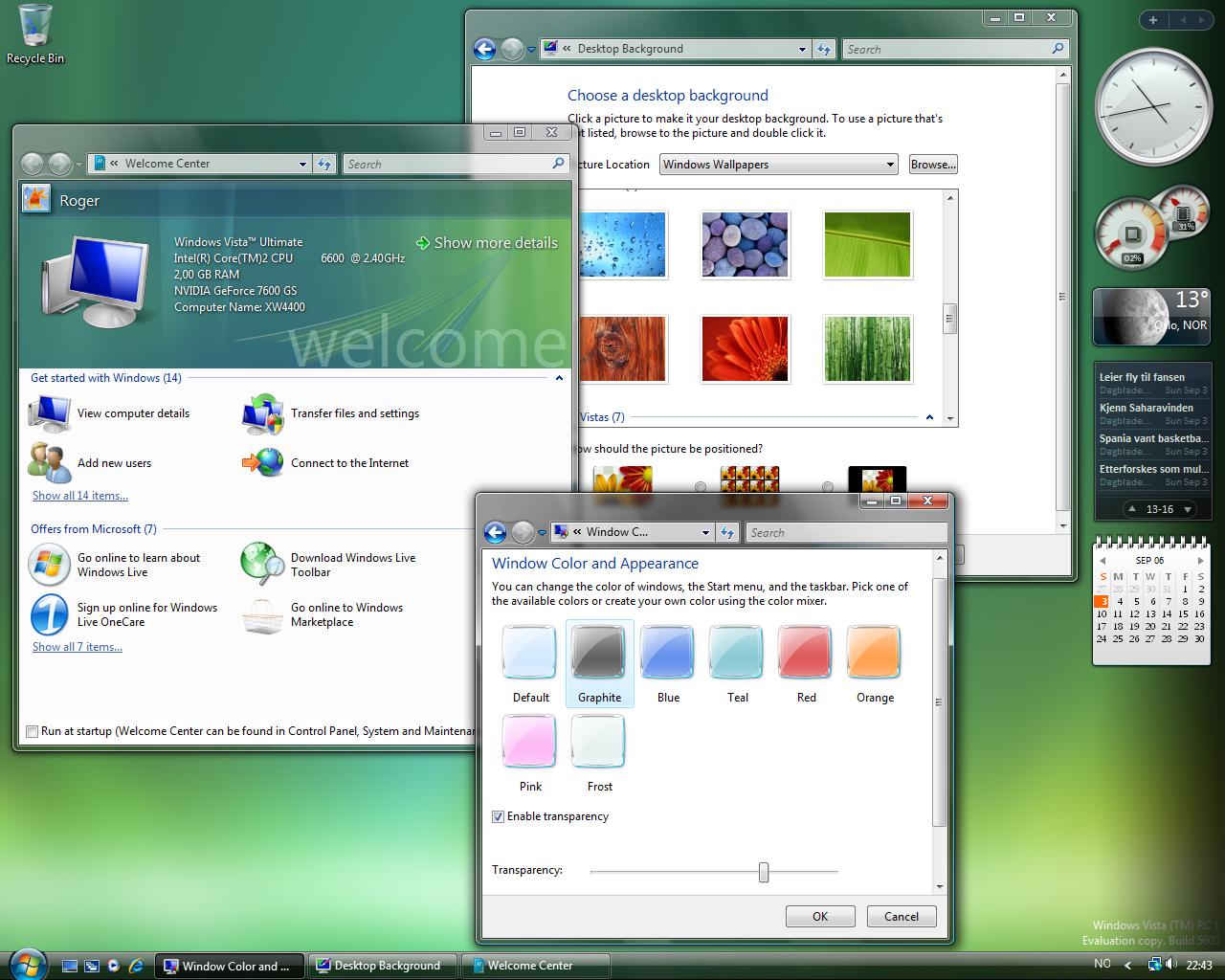Choose the pebbles wallpaper thumbnail
This screenshot has height=980, width=1225.
(x=746, y=245)
